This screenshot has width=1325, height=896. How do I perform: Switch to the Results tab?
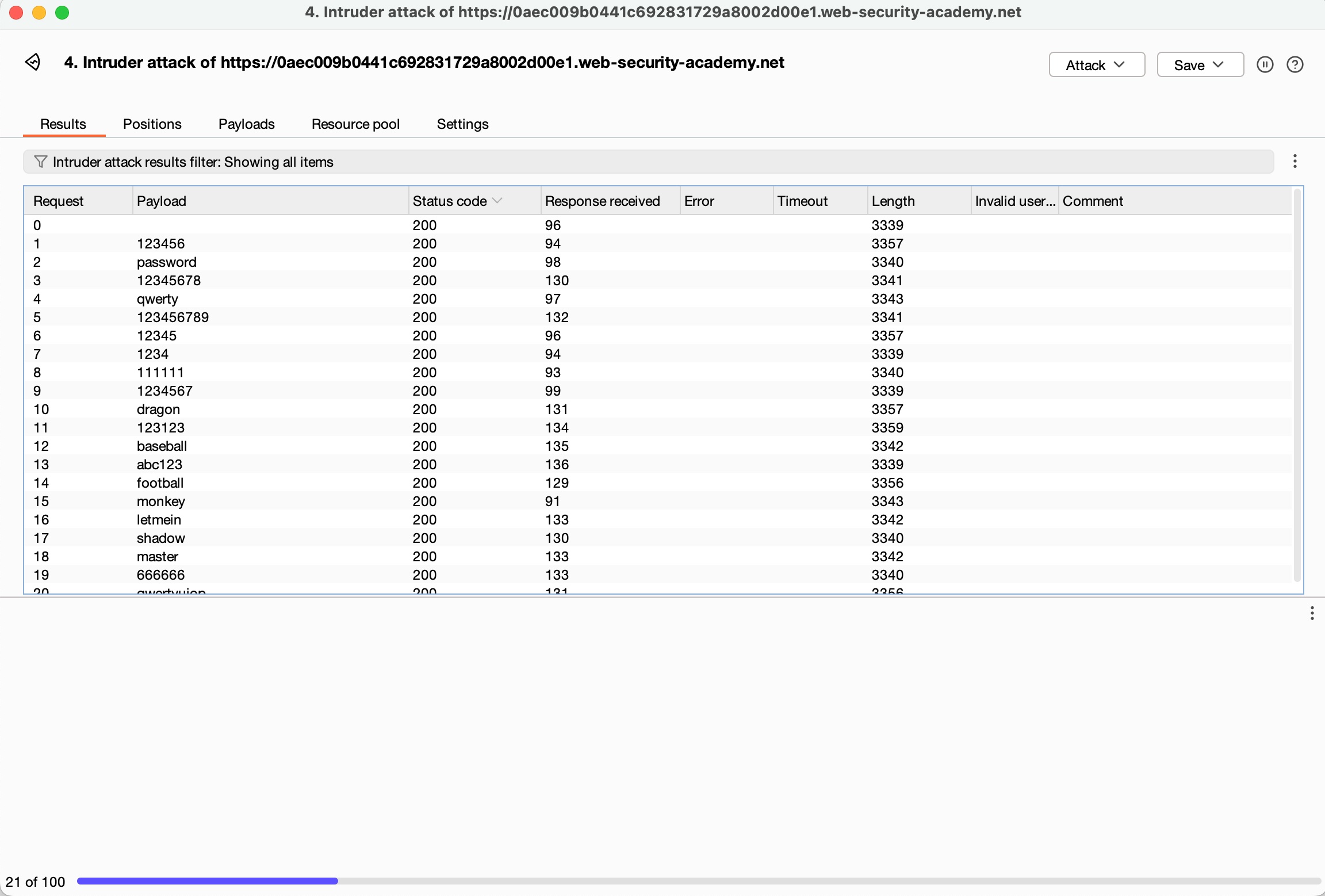(x=63, y=124)
